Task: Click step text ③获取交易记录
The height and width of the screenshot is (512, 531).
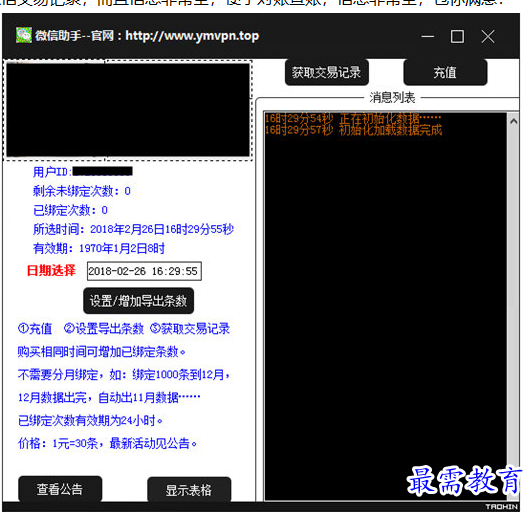Action: click(x=190, y=328)
